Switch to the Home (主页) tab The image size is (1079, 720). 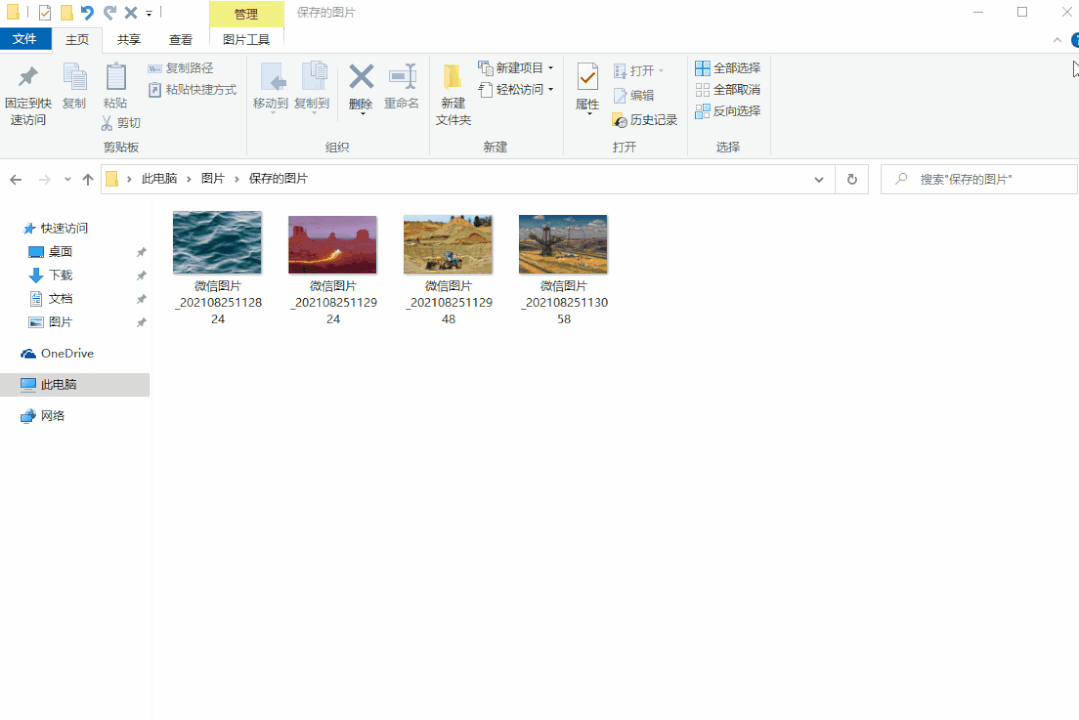coord(77,40)
